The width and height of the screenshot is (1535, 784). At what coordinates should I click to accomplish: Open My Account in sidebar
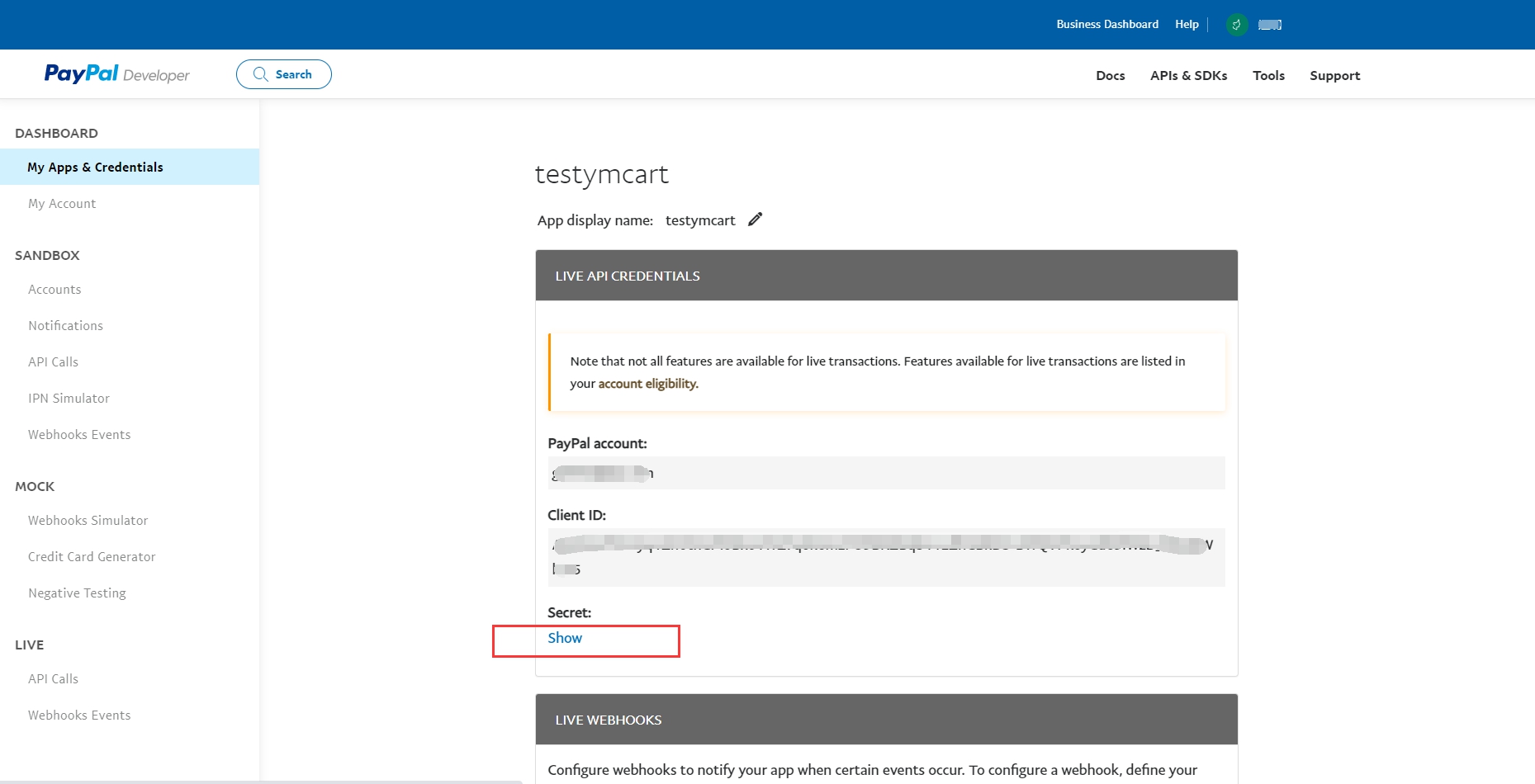(62, 204)
